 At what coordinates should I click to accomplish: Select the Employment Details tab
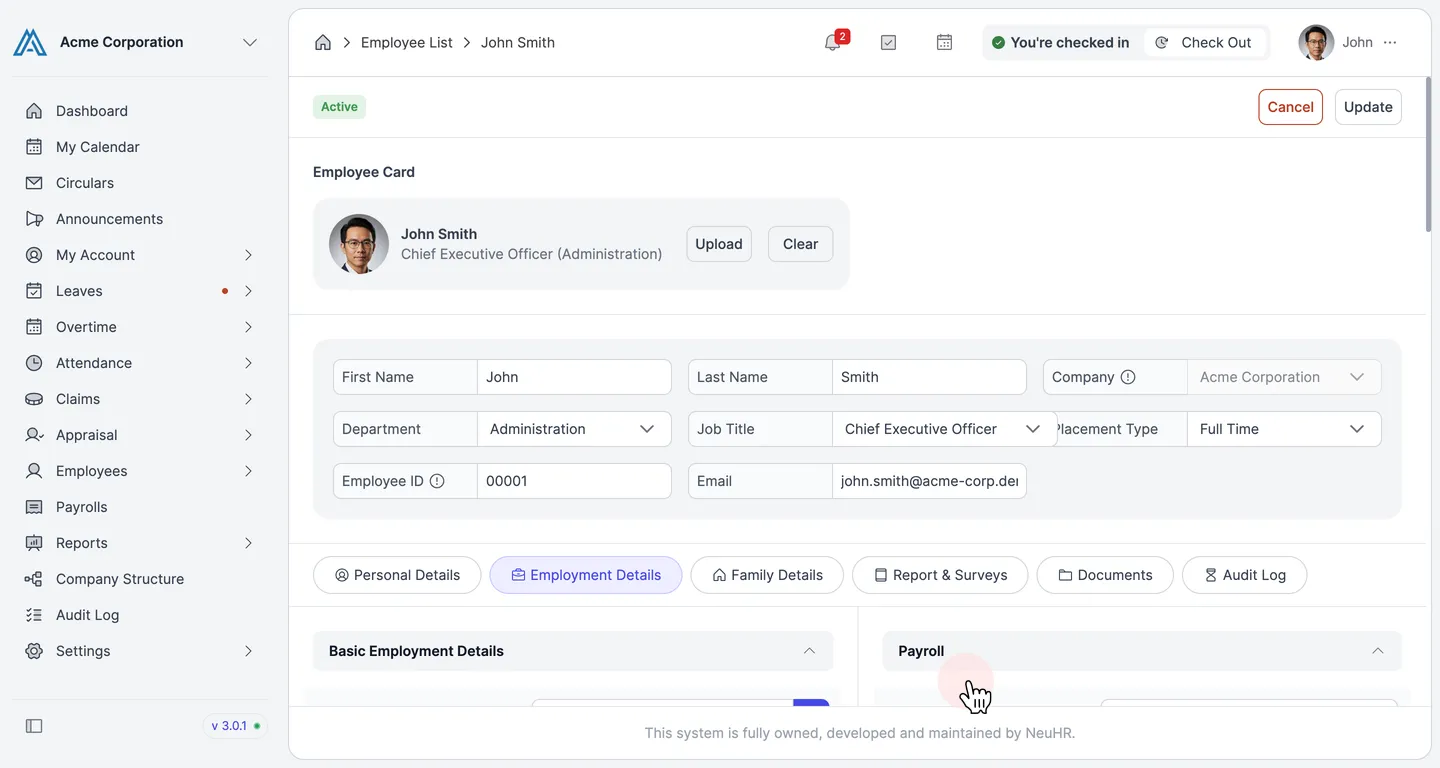coord(586,575)
